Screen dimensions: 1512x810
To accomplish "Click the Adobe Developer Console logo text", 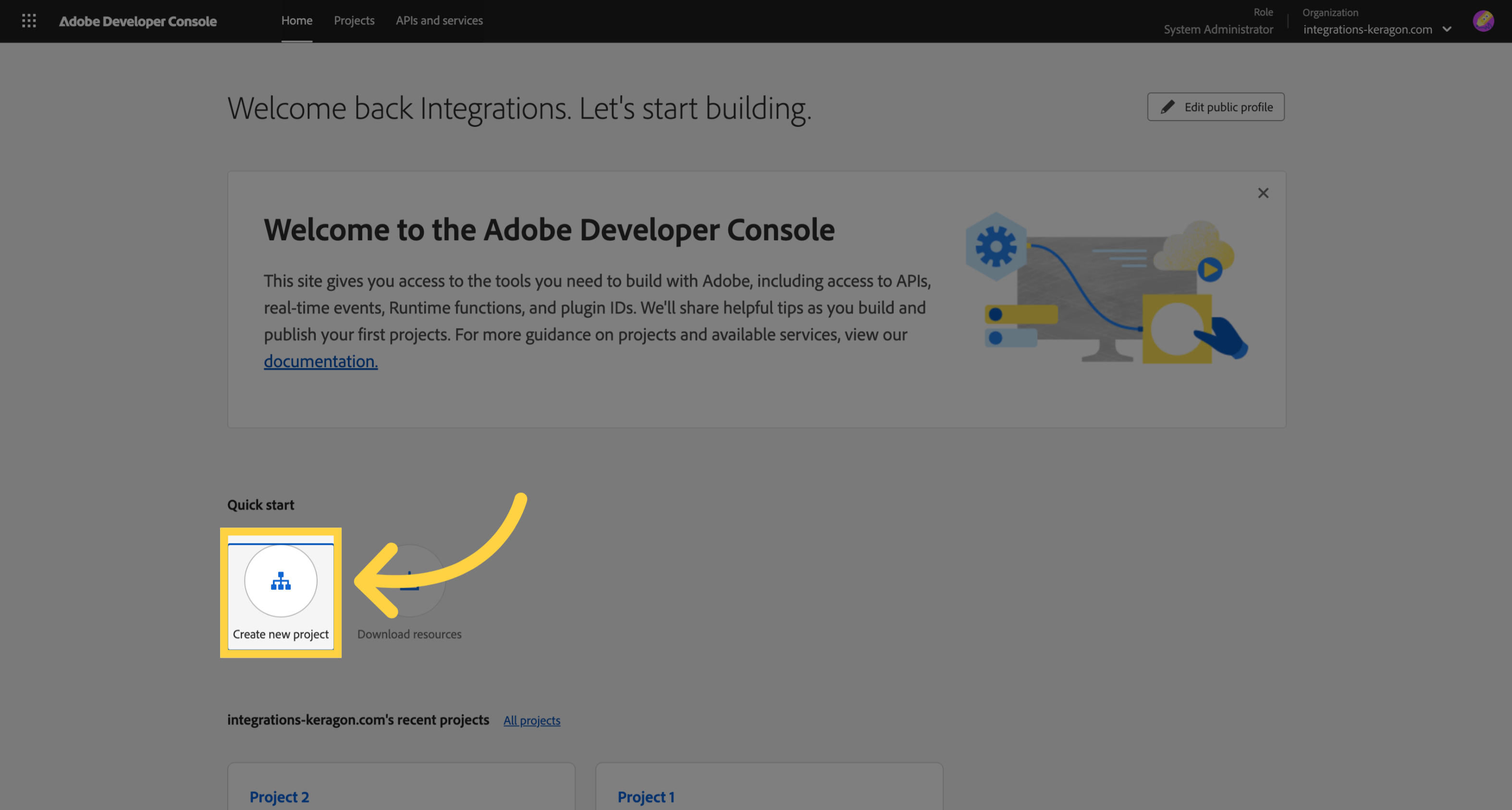I will [138, 21].
